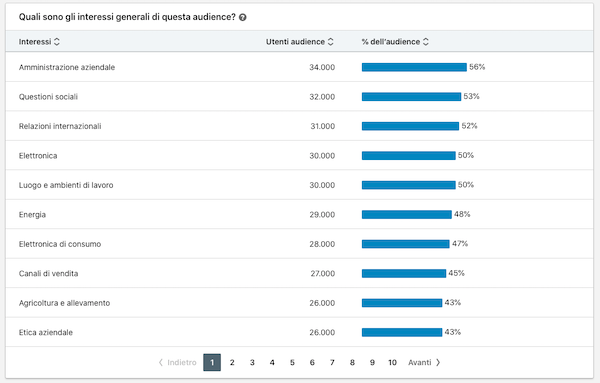
Task: Click the 26.000 value in Etica aziendale row
Action: pyautogui.click(x=322, y=332)
